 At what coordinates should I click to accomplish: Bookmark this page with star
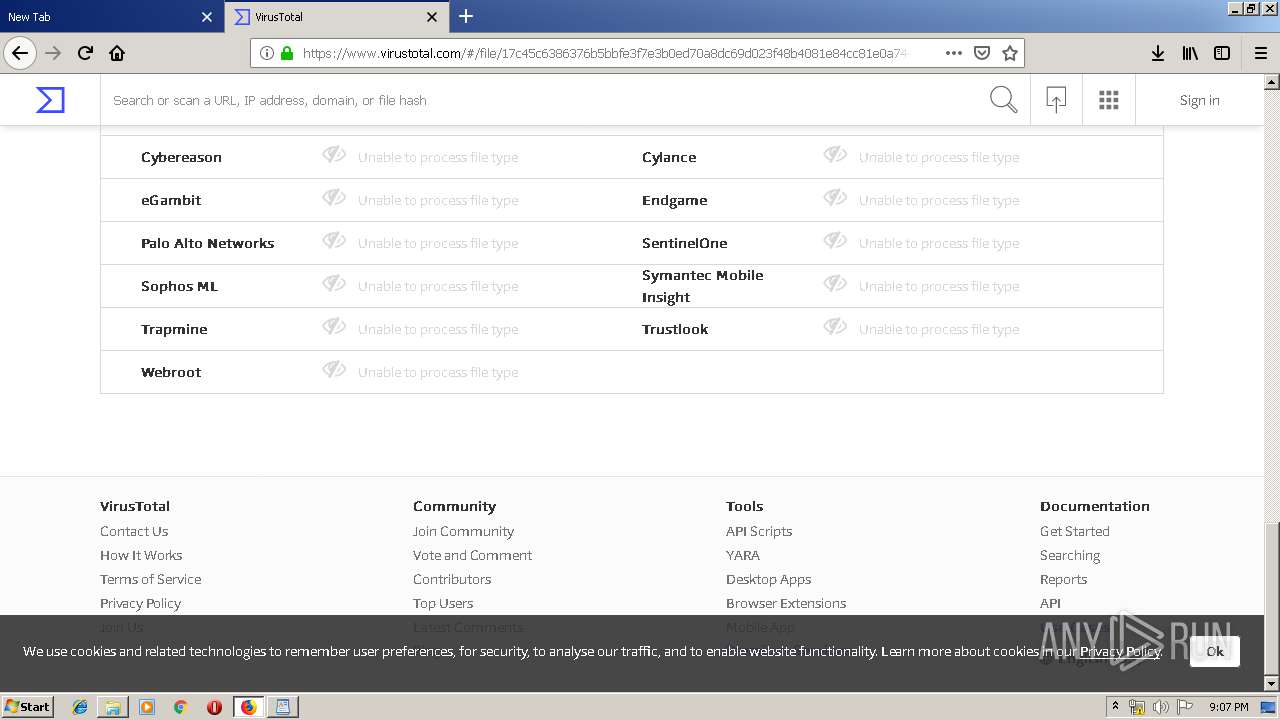tap(1010, 53)
